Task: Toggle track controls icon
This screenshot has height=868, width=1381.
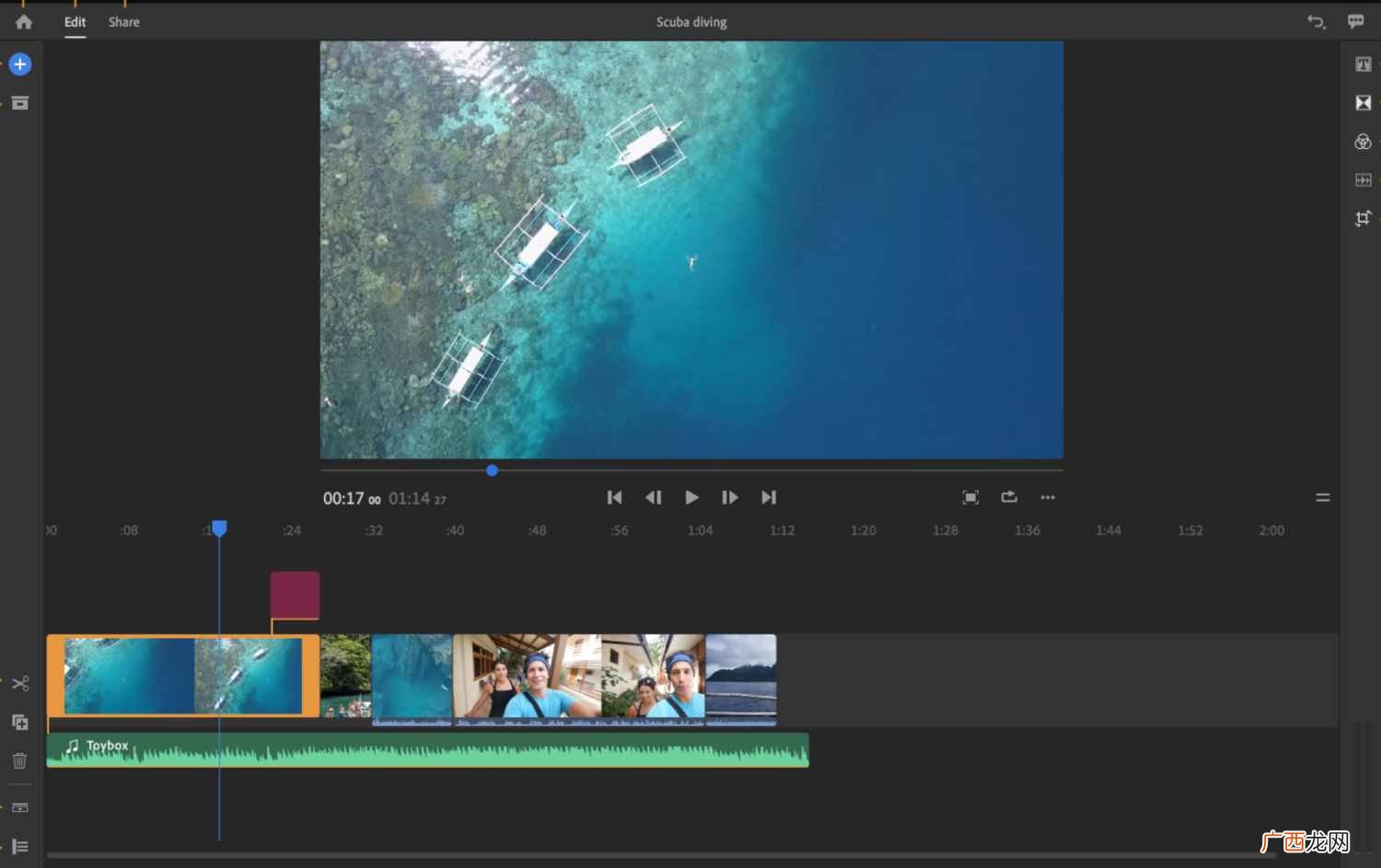Action: (20, 847)
